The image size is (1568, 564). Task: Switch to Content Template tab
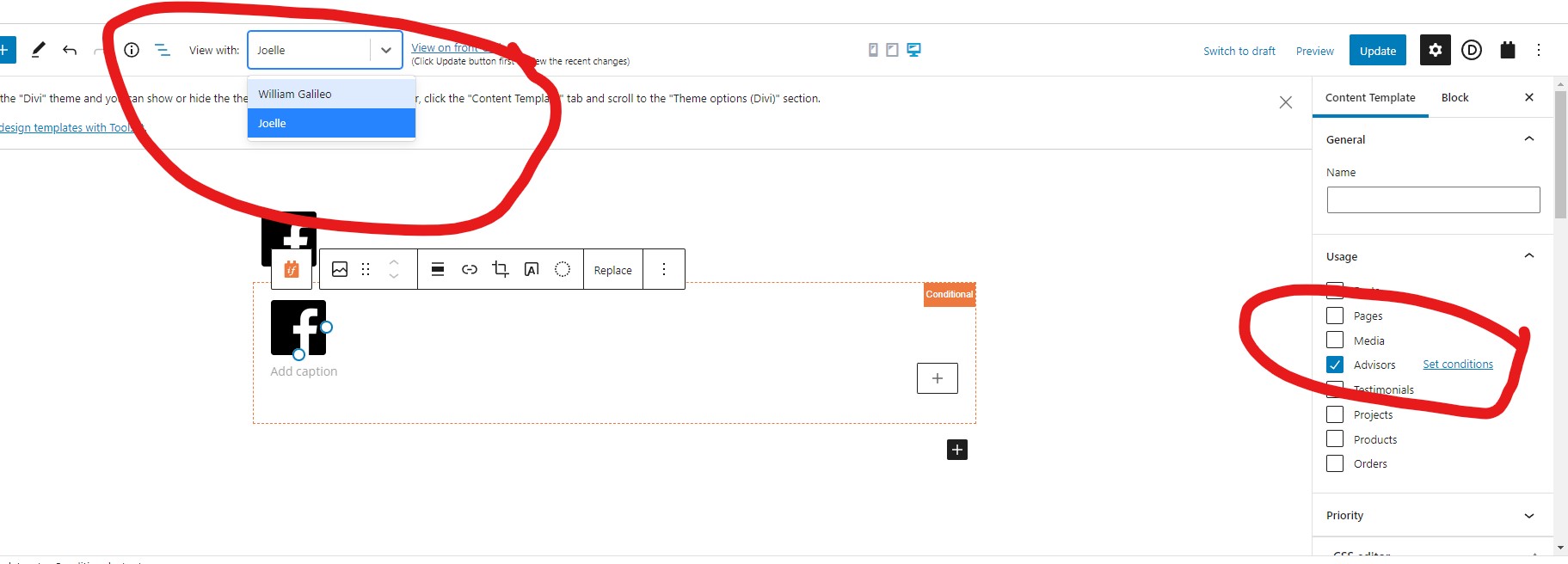[x=1370, y=97]
